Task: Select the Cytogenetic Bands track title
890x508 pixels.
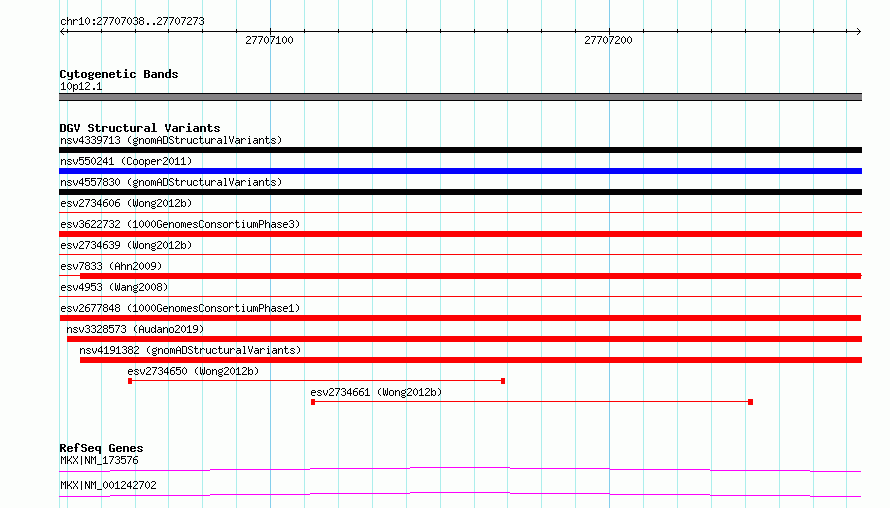Action: (x=119, y=74)
